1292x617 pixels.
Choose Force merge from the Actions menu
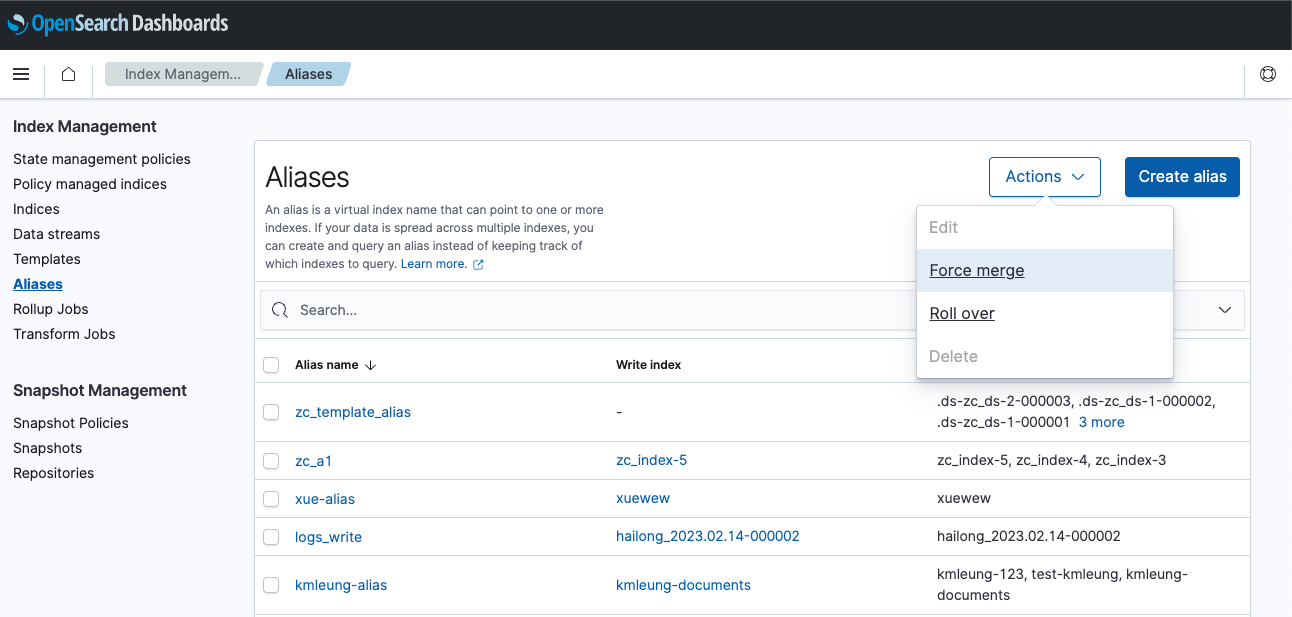pos(976,270)
